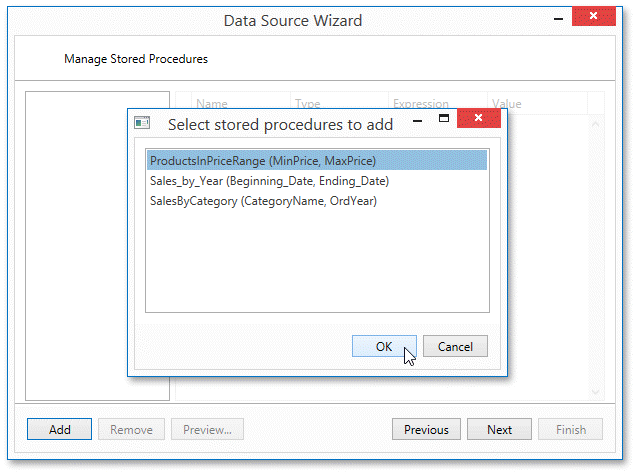This screenshot has width=636, height=474.
Task: Click the Add button
Action: [x=59, y=429]
